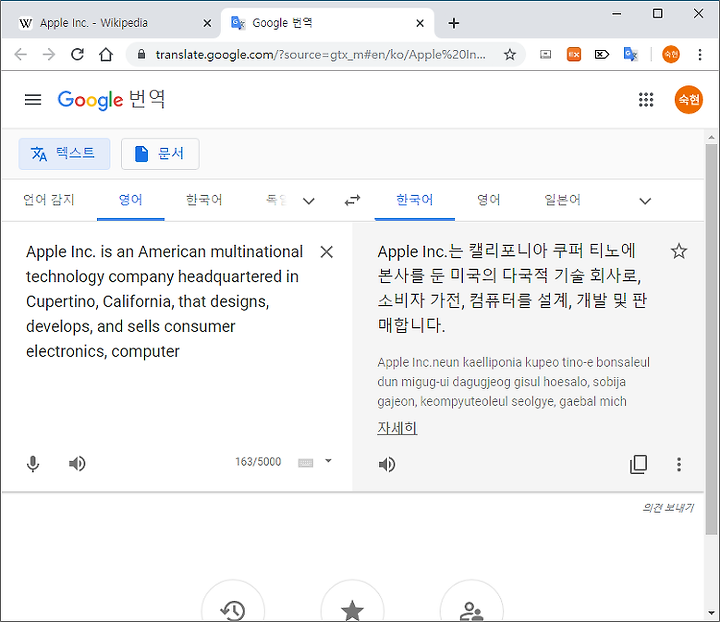Open the Google apps grid

pos(646,100)
